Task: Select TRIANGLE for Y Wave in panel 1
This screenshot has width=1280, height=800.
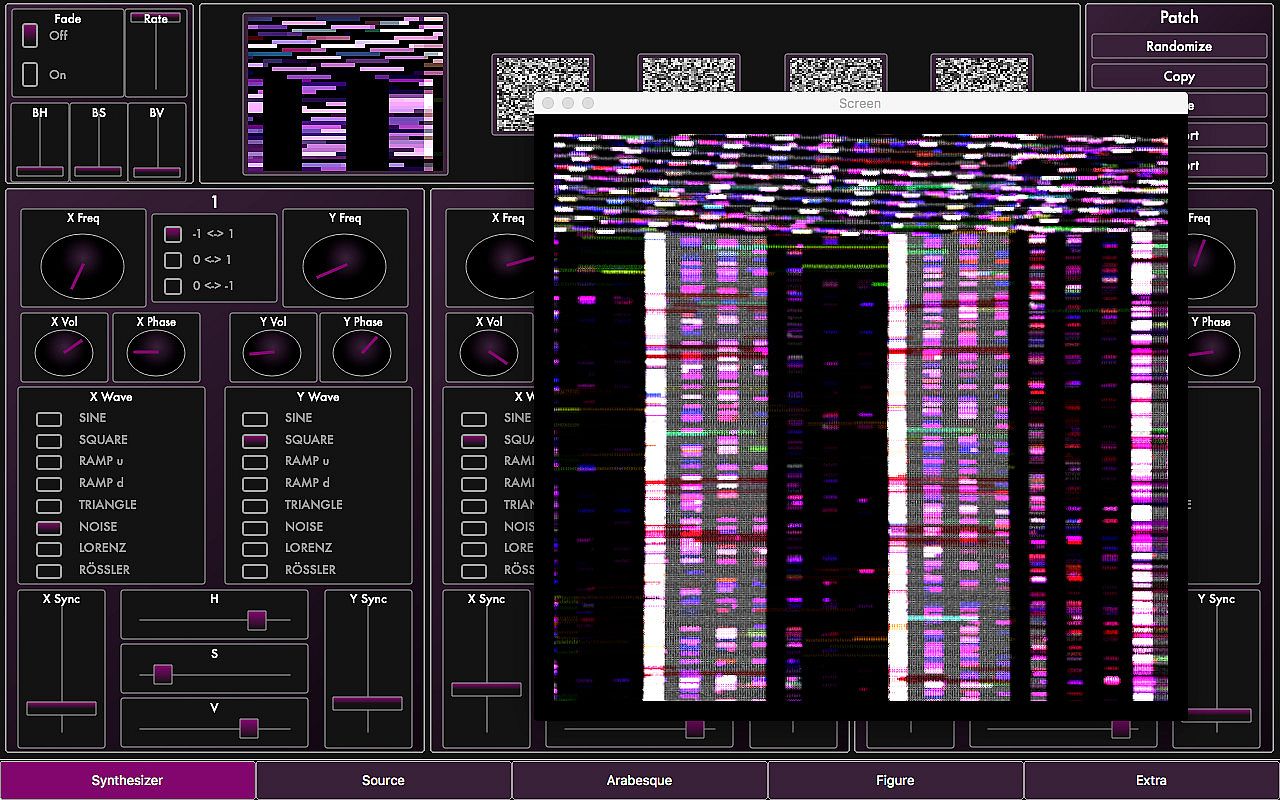Action: click(255, 505)
